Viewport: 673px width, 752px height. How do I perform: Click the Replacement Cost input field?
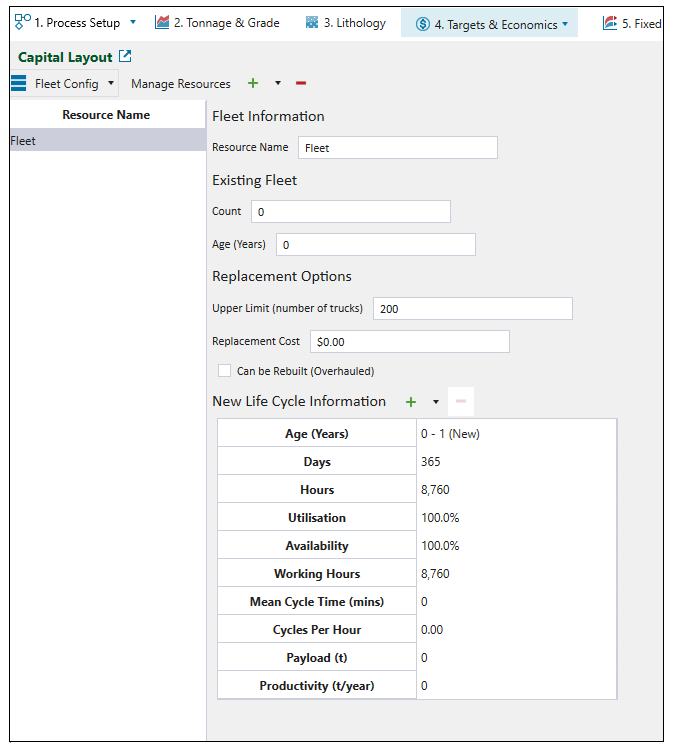click(x=409, y=342)
